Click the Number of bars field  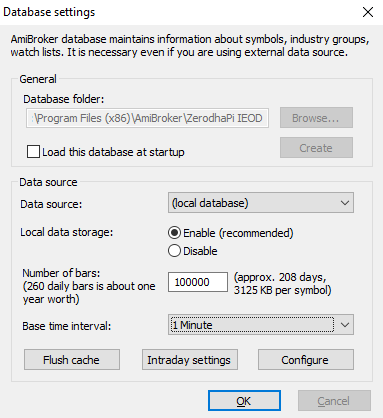pos(198,282)
